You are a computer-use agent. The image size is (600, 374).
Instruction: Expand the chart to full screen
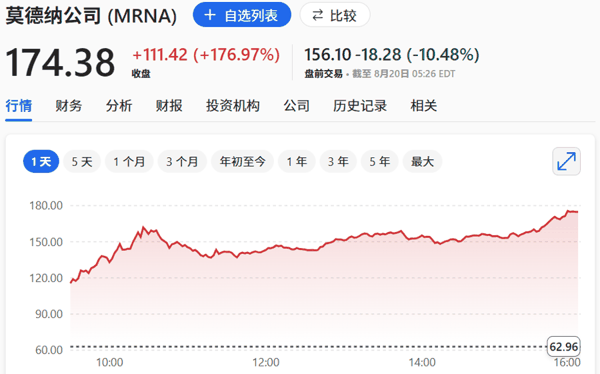(566, 161)
